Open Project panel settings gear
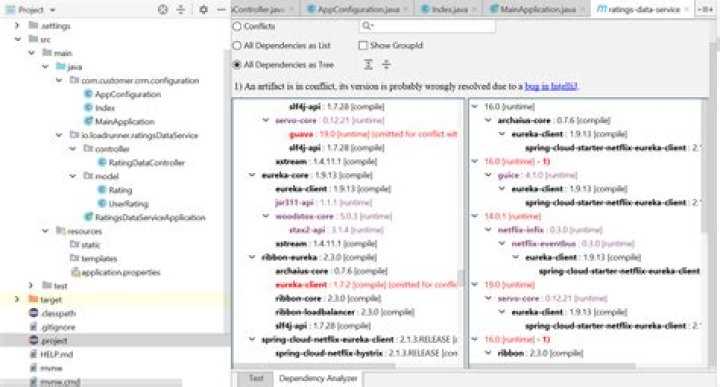This screenshot has height=387, width=720. coord(203,9)
